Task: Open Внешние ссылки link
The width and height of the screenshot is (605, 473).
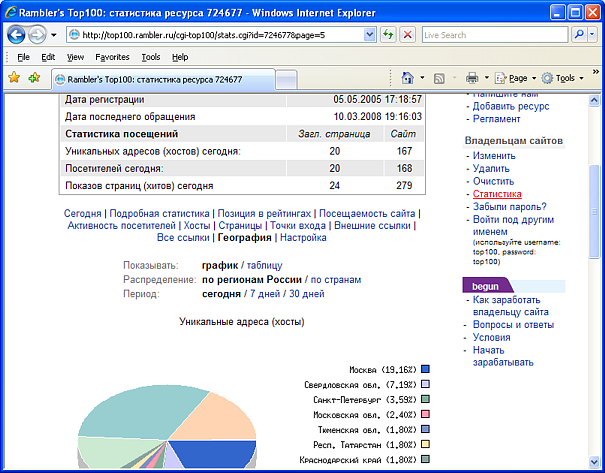Action: pyautogui.click(x=372, y=225)
